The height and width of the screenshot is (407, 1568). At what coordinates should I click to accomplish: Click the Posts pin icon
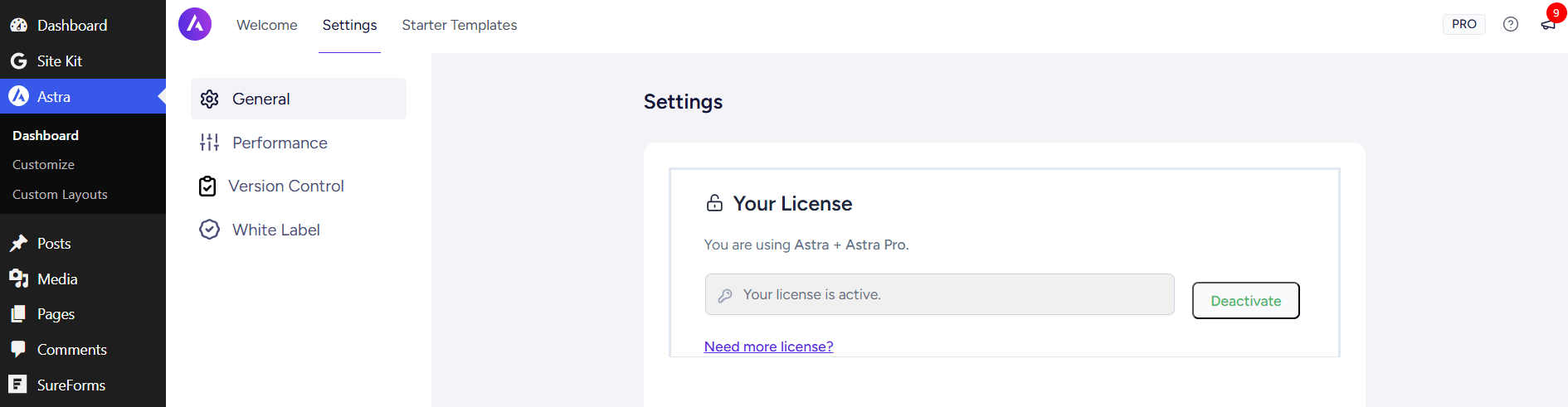coord(18,244)
